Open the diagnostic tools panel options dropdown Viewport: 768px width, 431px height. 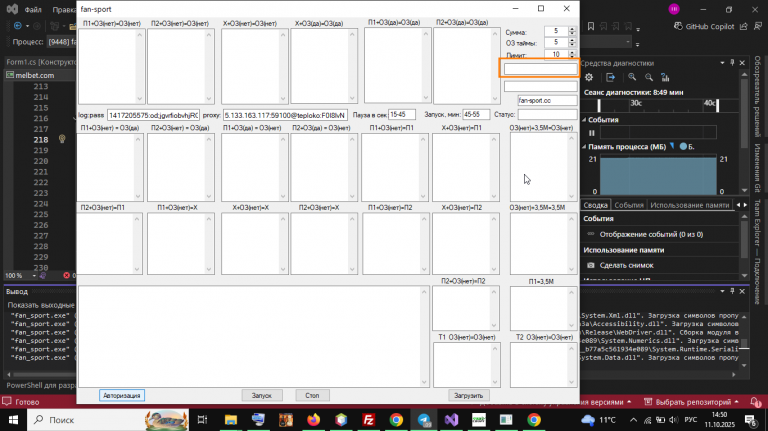722,63
